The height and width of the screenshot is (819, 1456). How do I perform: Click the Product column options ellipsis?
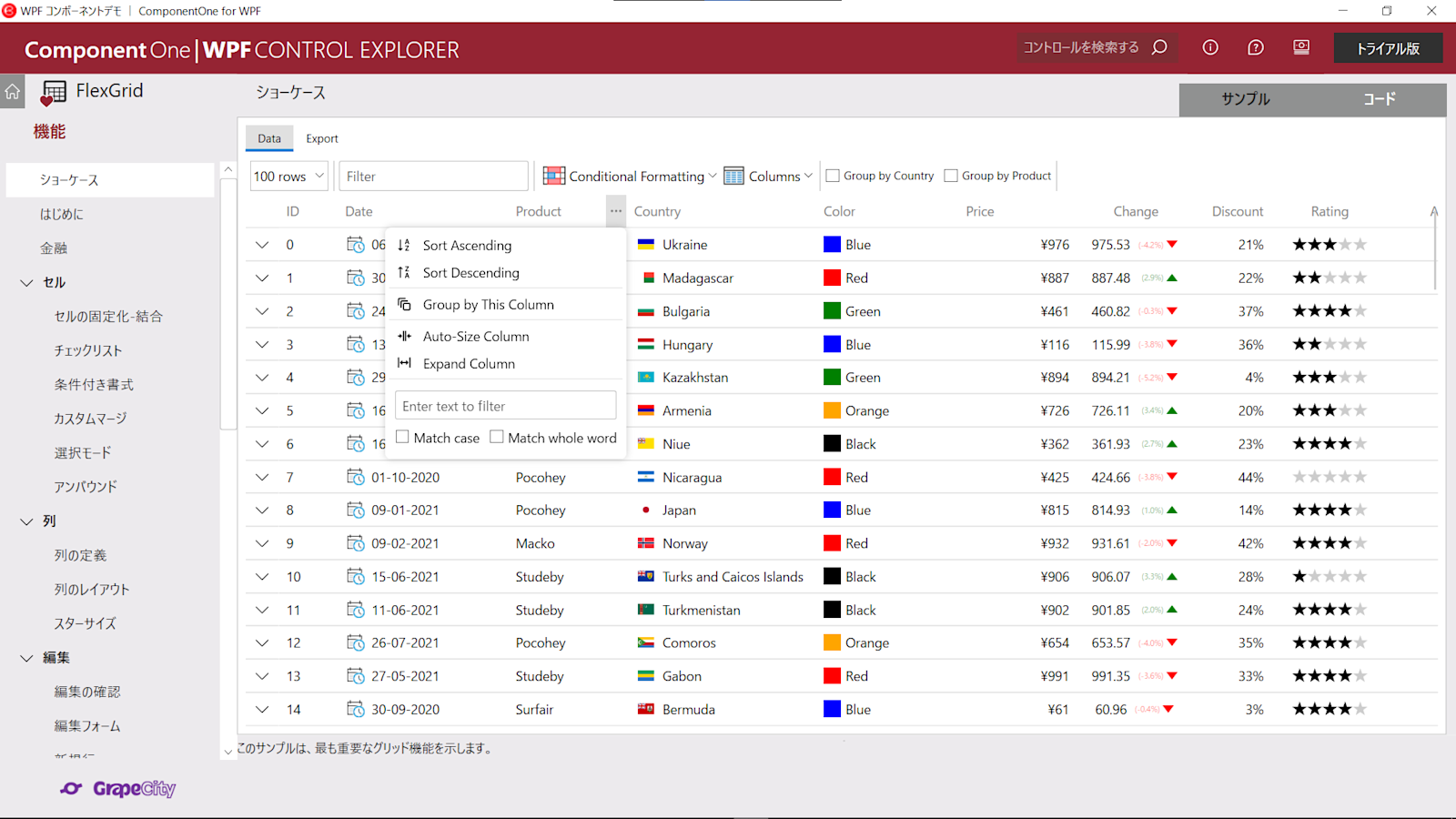pyautogui.click(x=616, y=211)
